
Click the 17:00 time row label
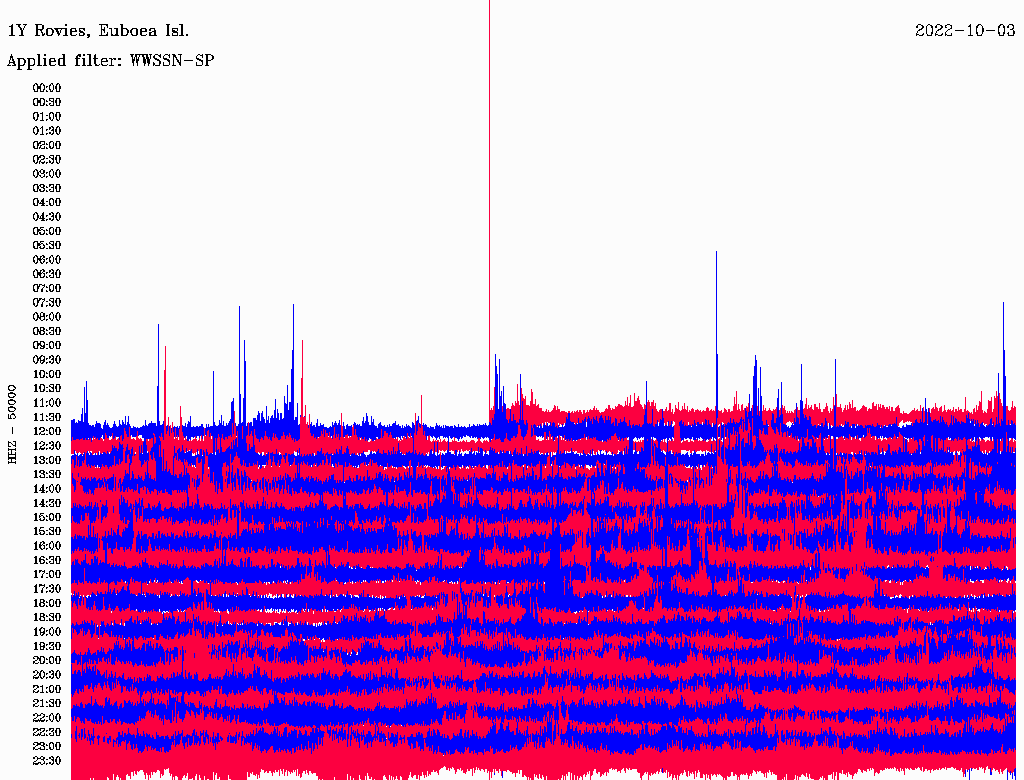pyautogui.click(x=47, y=574)
